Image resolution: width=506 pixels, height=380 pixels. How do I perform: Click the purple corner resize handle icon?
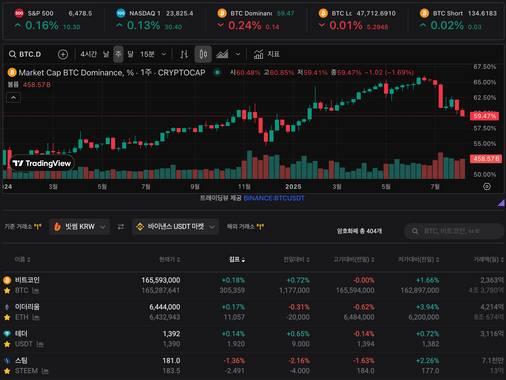[x=501, y=202]
